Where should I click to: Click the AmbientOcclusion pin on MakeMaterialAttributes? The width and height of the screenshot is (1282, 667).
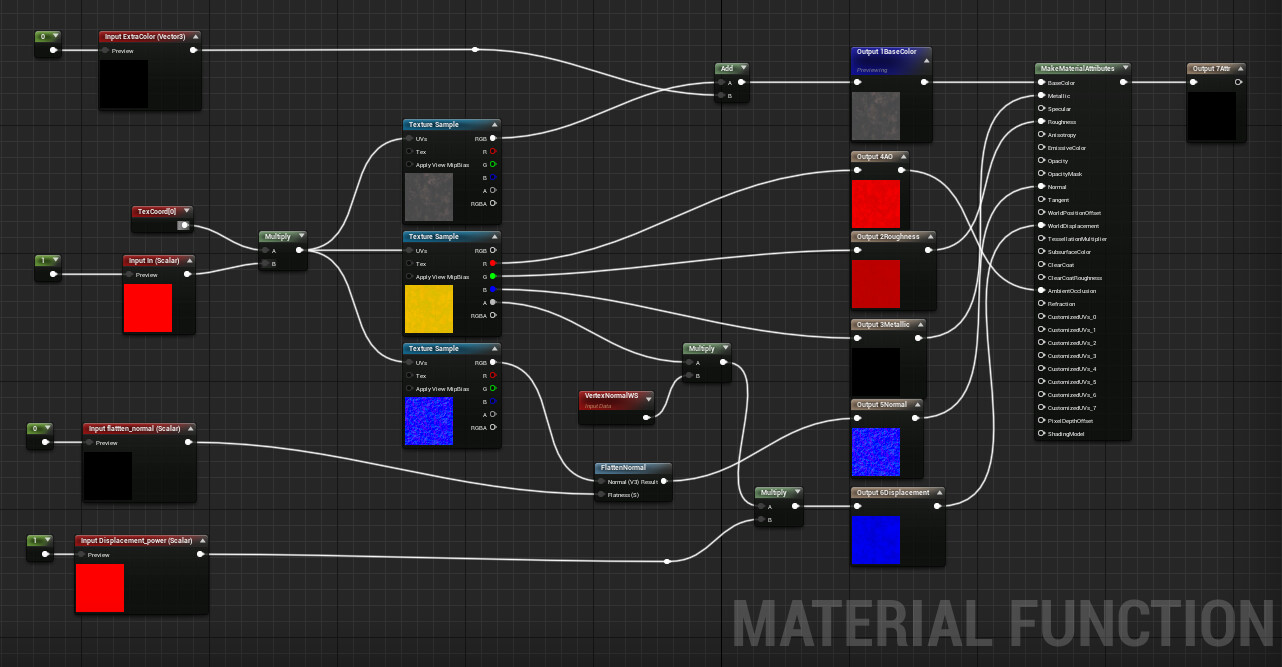[x=1041, y=291]
